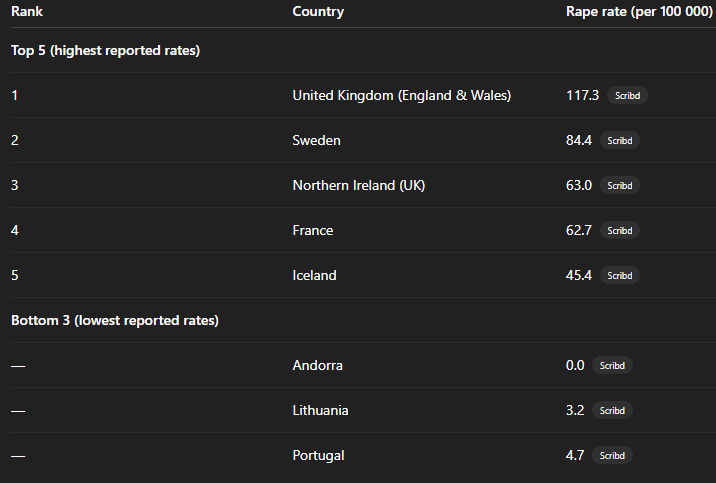Image resolution: width=716 pixels, height=483 pixels.
Task: Click the '84.4' rate value
Action: [x=579, y=140]
